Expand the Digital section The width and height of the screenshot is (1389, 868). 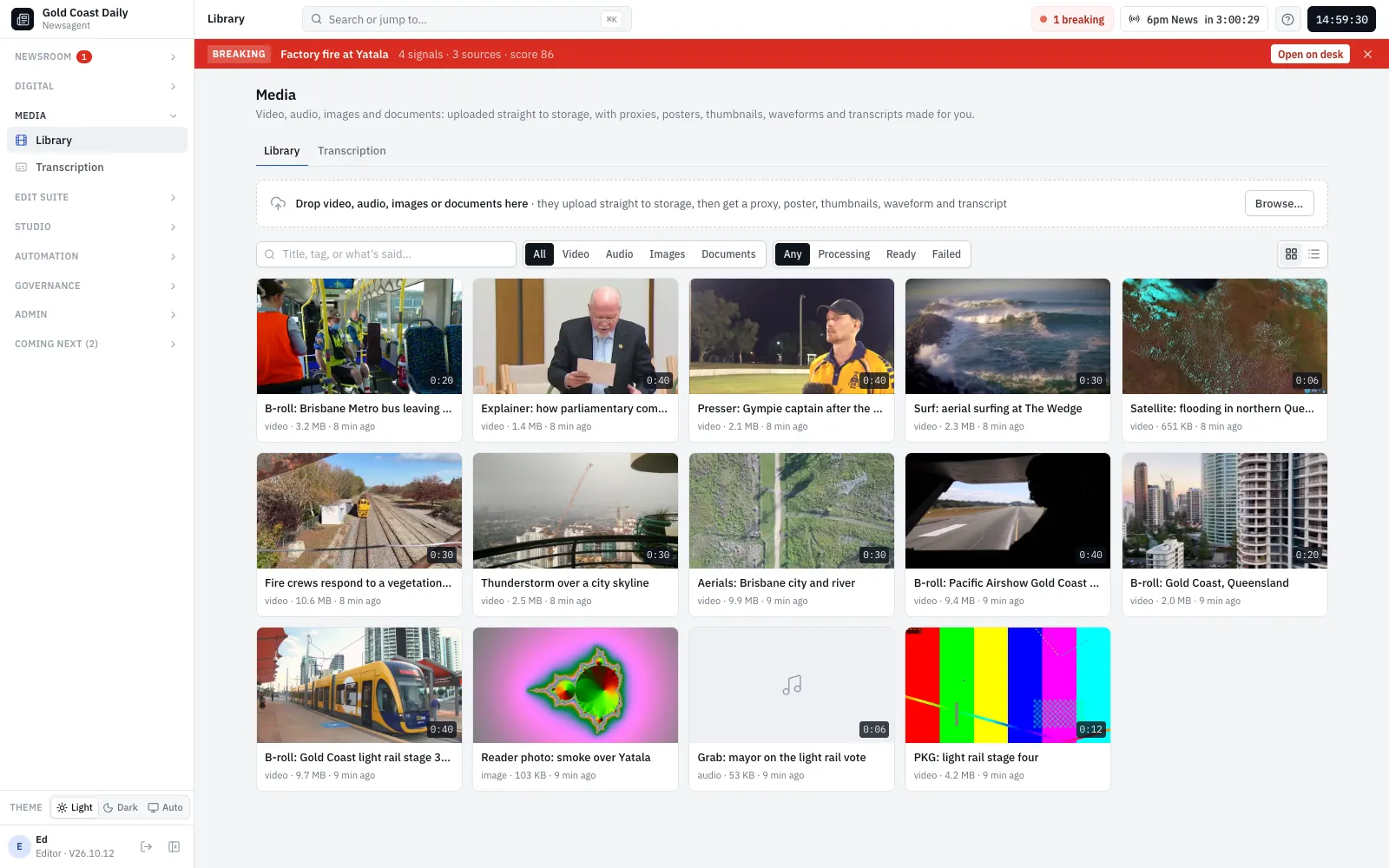pos(96,86)
